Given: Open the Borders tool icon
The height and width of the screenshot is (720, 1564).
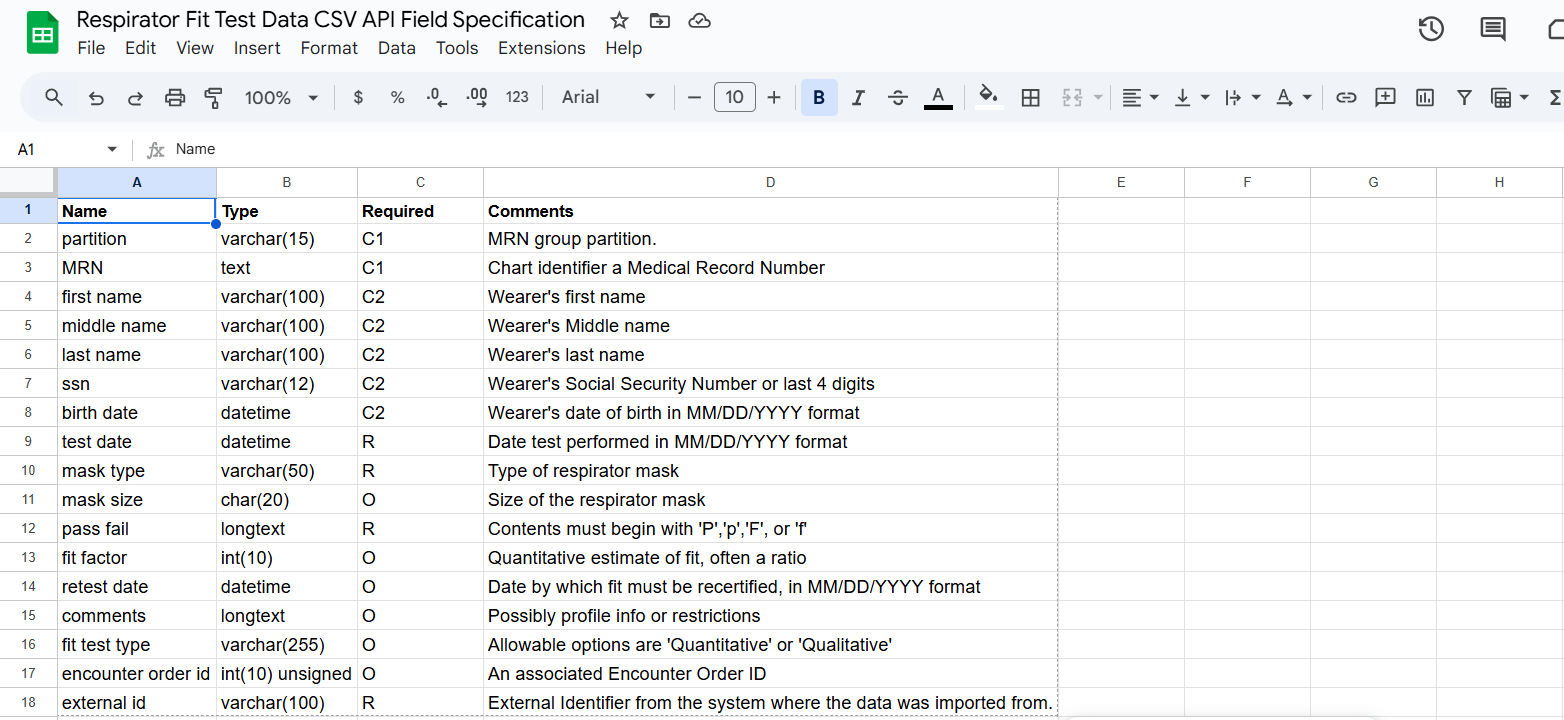Looking at the screenshot, I should (x=1030, y=97).
